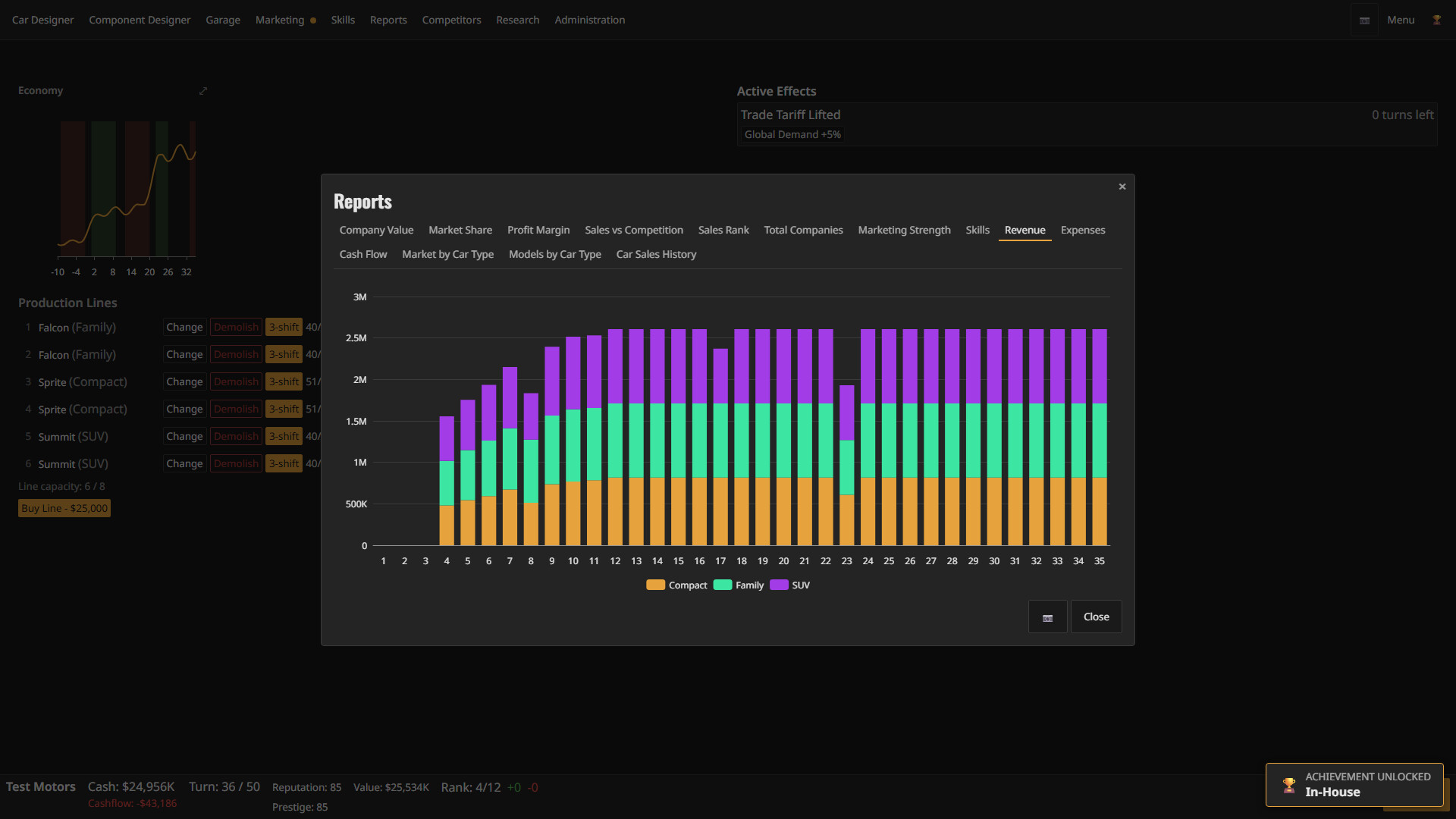
Task: Click the screenshot icon button beside Close
Action: 1048,617
